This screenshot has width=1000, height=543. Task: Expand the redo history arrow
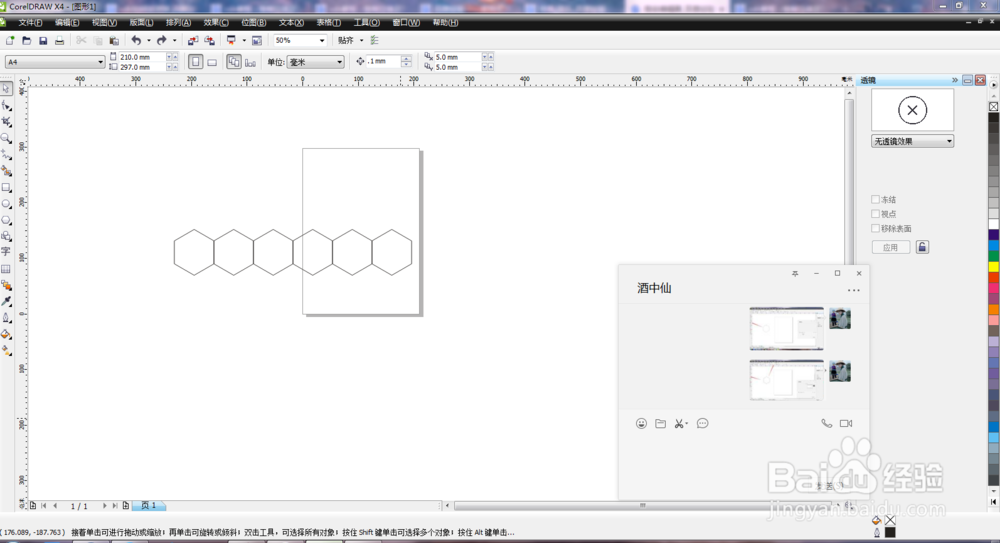175,40
